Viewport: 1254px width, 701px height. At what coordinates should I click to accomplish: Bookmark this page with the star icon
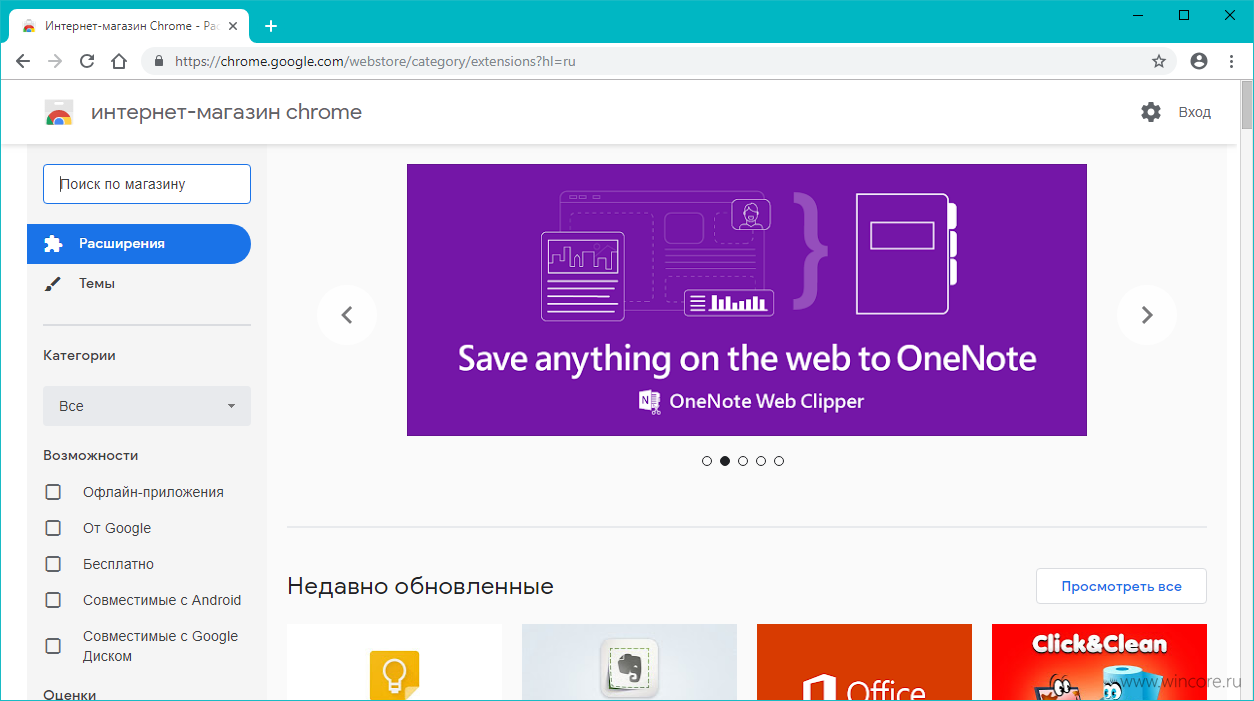(1159, 61)
